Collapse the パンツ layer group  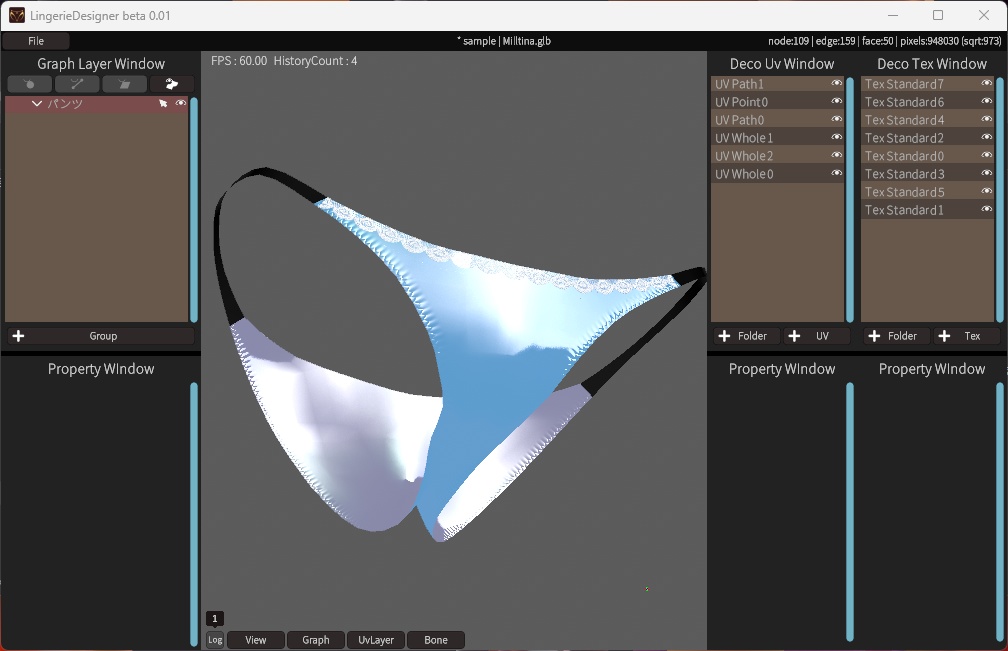tap(37, 103)
